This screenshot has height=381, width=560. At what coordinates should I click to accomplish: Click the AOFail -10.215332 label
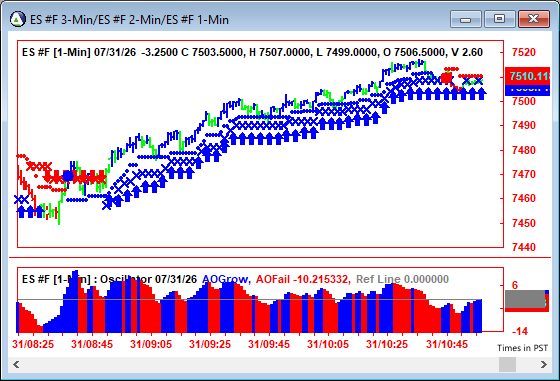tap(303, 279)
